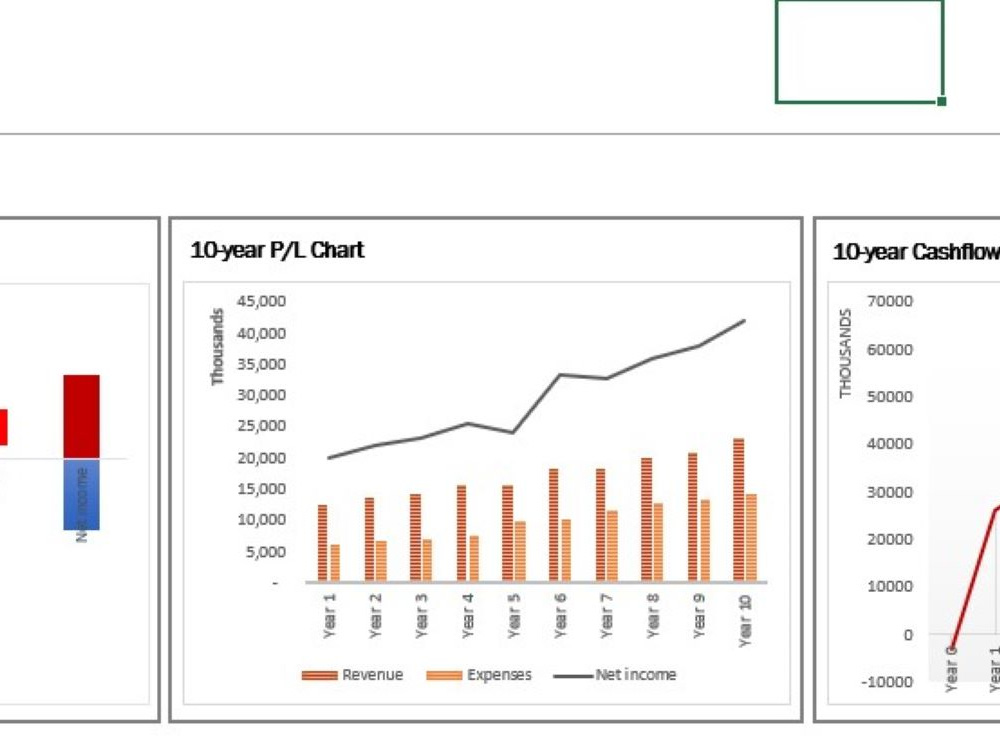1000x750 pixels.
Task: Click the '10-year Cashflow' title
Action: pyautogui.click(x=916, y=252)
